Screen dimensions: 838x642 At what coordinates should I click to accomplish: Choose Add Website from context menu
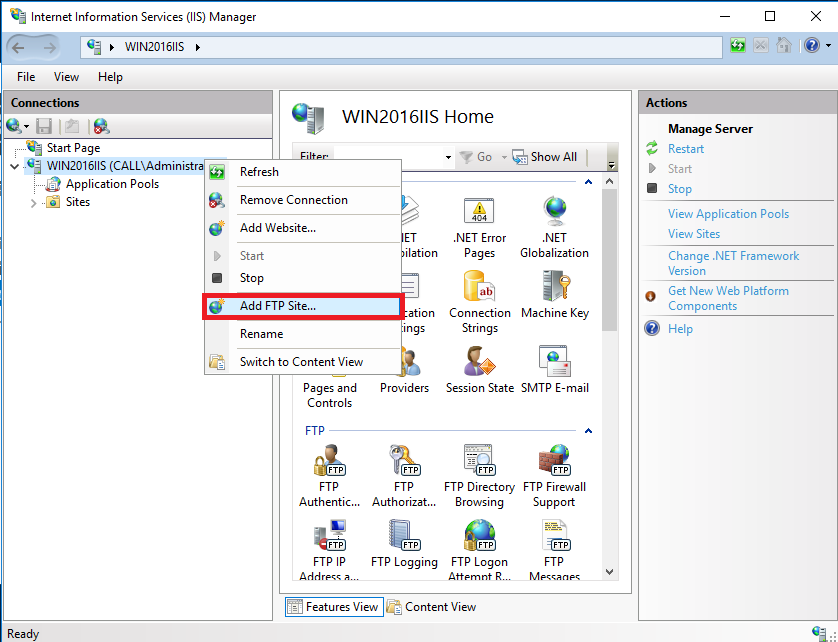pos(303,228)
